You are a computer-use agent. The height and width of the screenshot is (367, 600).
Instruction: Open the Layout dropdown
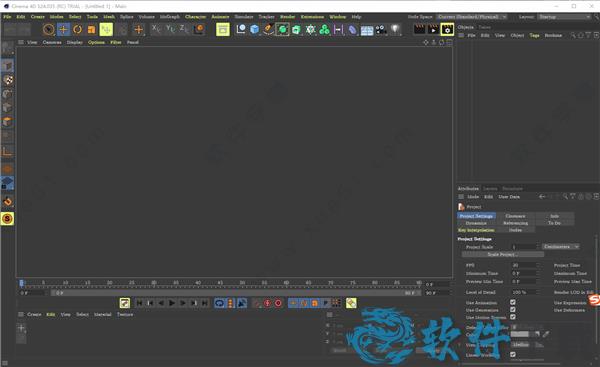pos(564,17)
